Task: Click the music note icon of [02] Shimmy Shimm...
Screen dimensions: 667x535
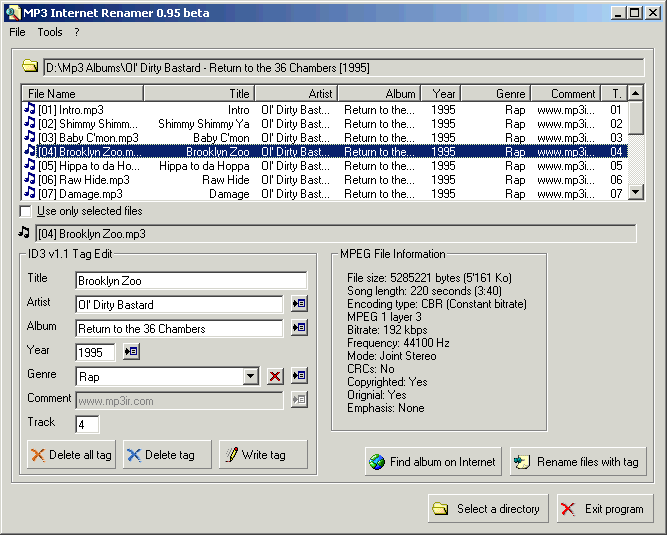Action: point(29,123)
